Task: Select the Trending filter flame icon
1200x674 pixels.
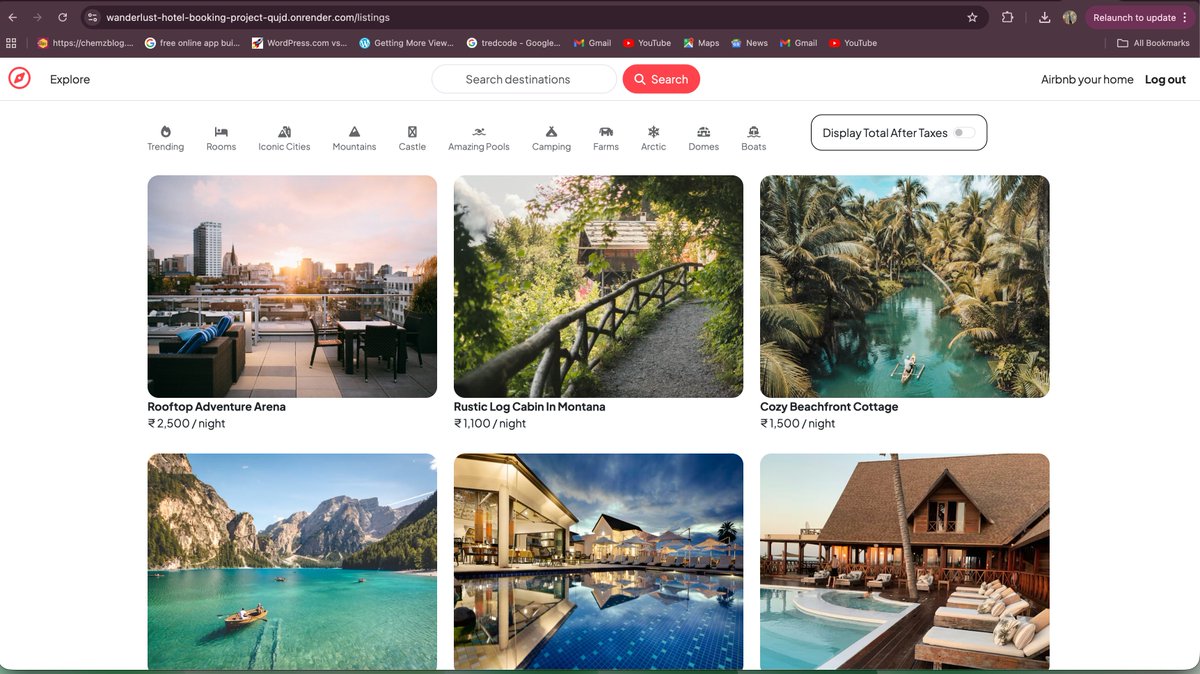Action: click(x=165, y=131)
